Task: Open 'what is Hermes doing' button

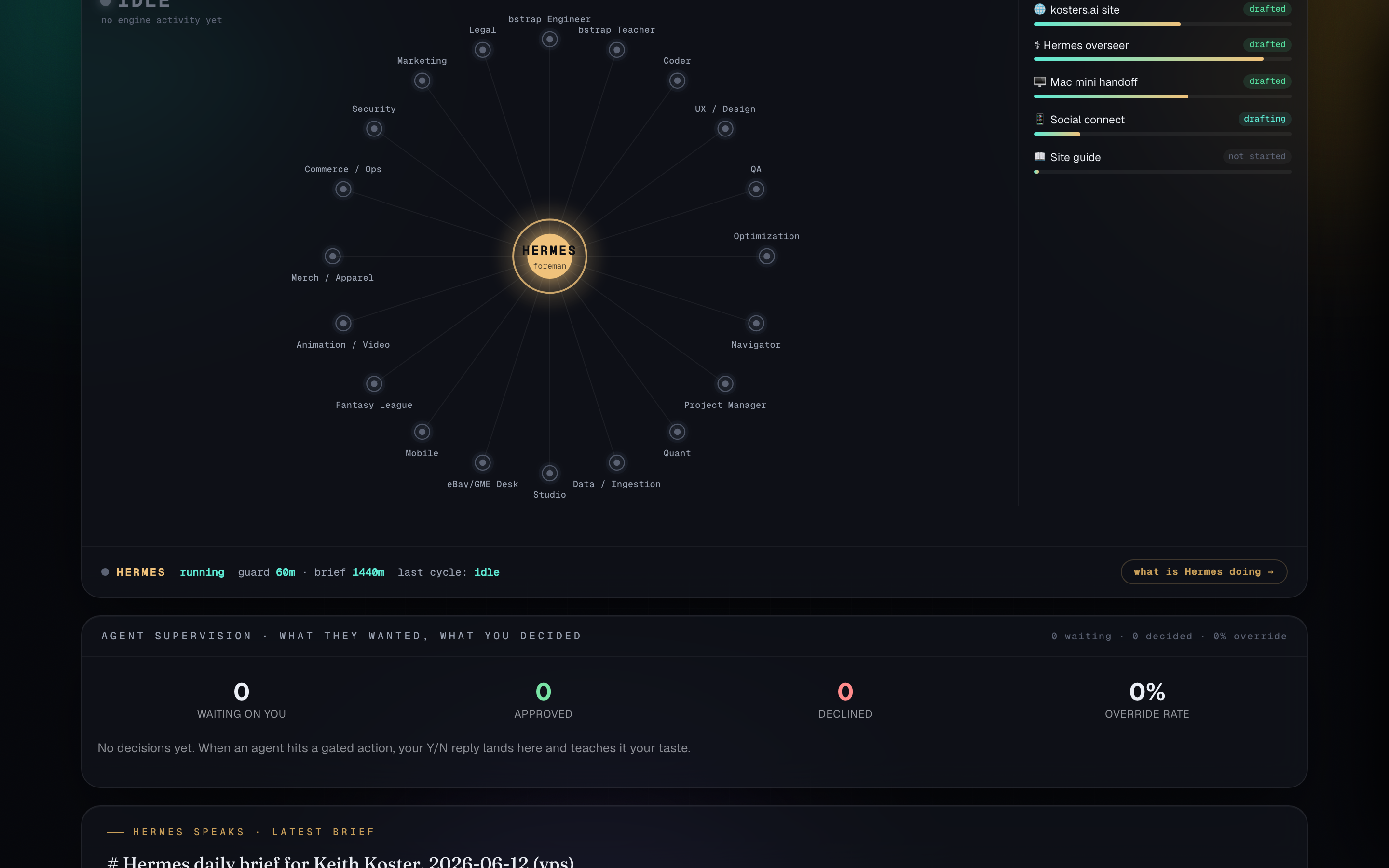Action: [x=1204, y=572]
